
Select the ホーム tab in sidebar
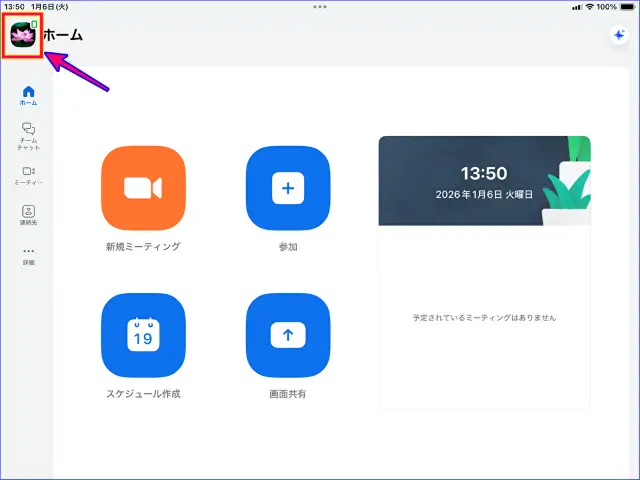click(x=29, y=96)
